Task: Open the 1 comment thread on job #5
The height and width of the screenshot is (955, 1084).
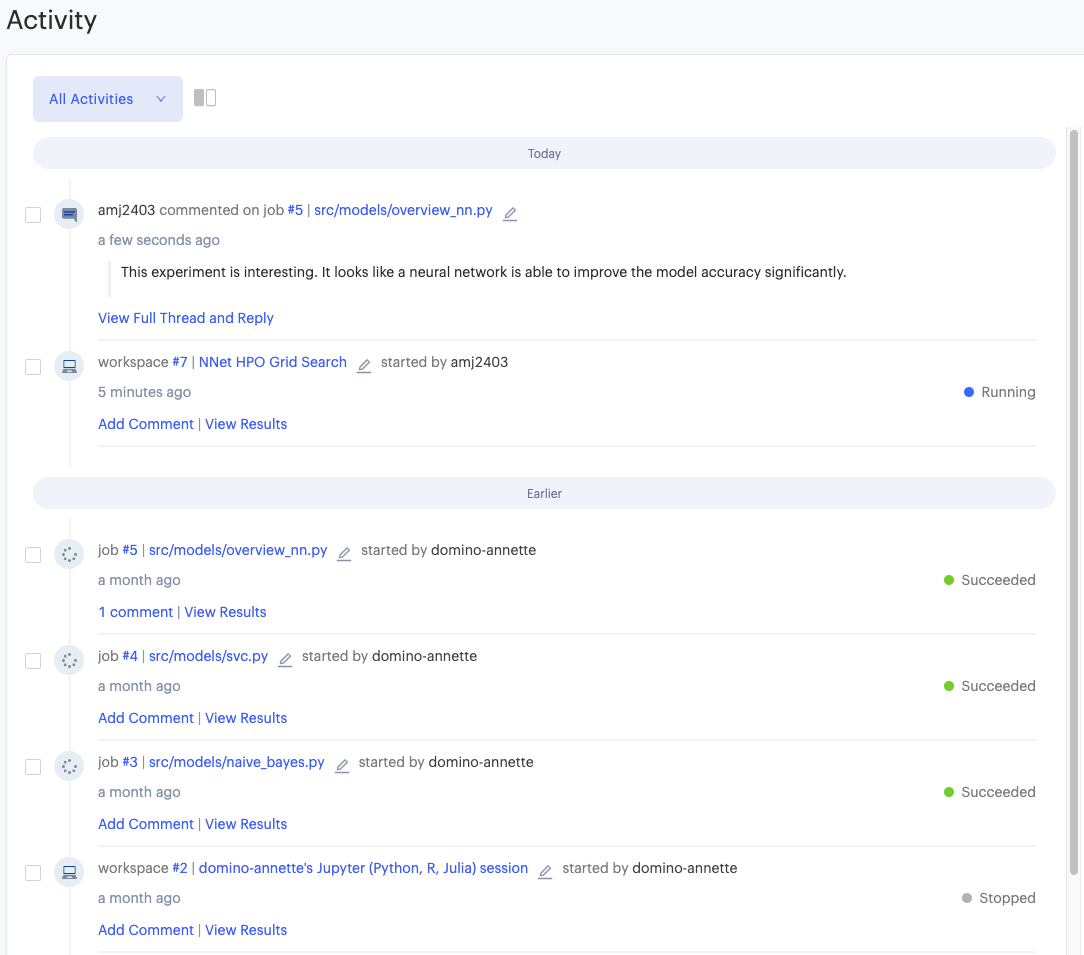Action: [135, 611]
